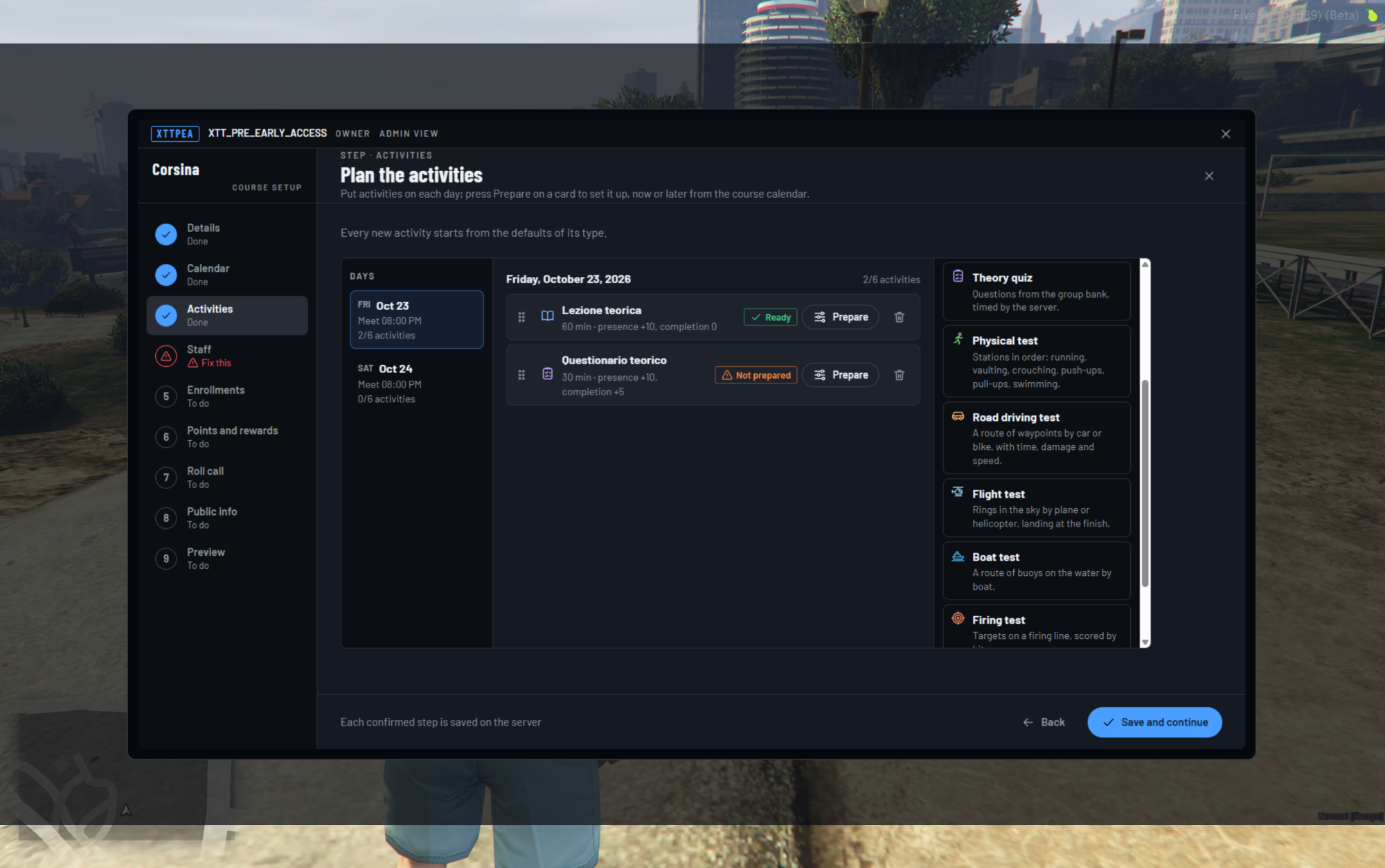Go Back to the previous step
Image resolution: width=1385 pixels, height=868 pixels.
[1044, 722]
